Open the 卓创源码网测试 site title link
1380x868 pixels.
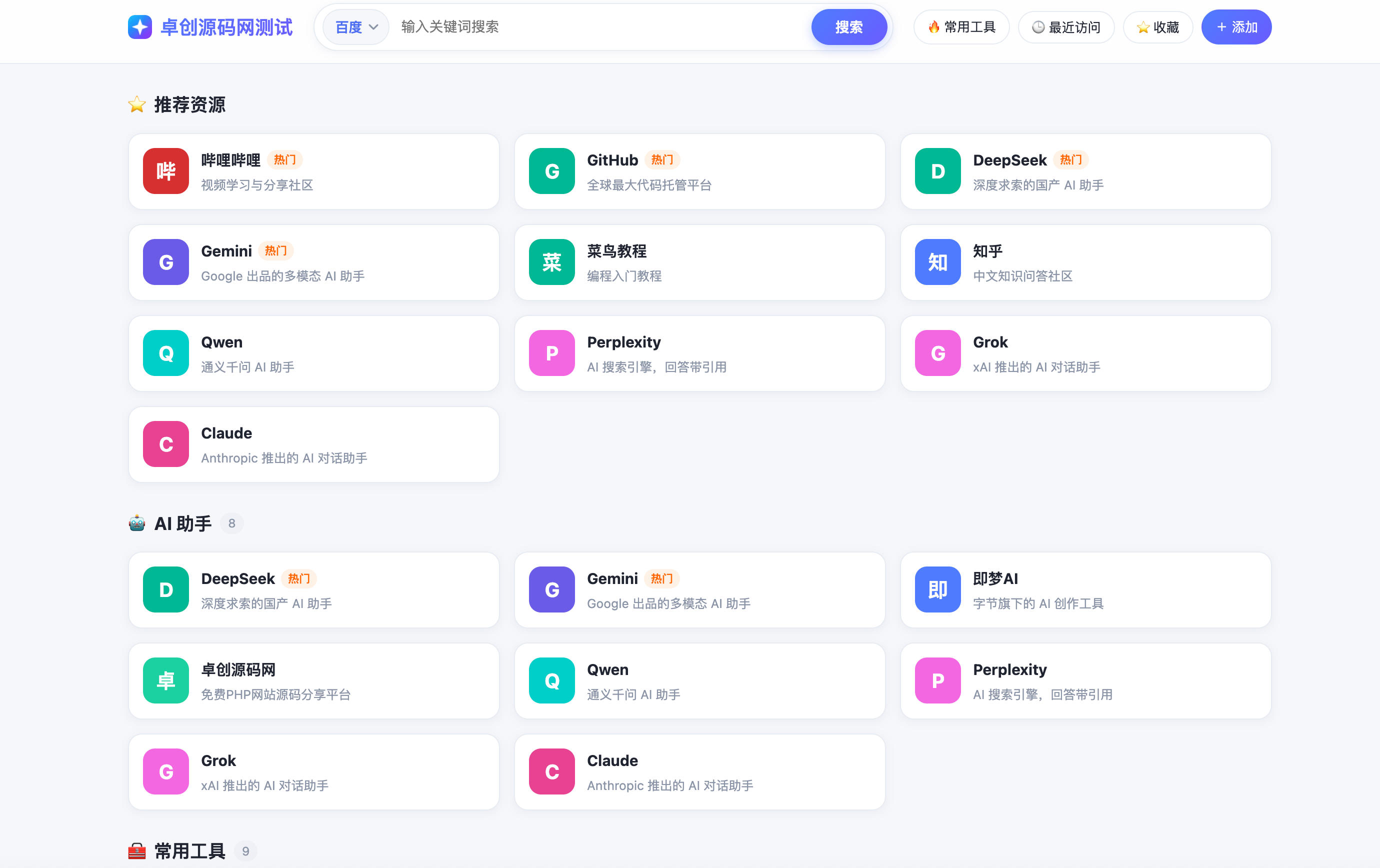pos(226,27)
